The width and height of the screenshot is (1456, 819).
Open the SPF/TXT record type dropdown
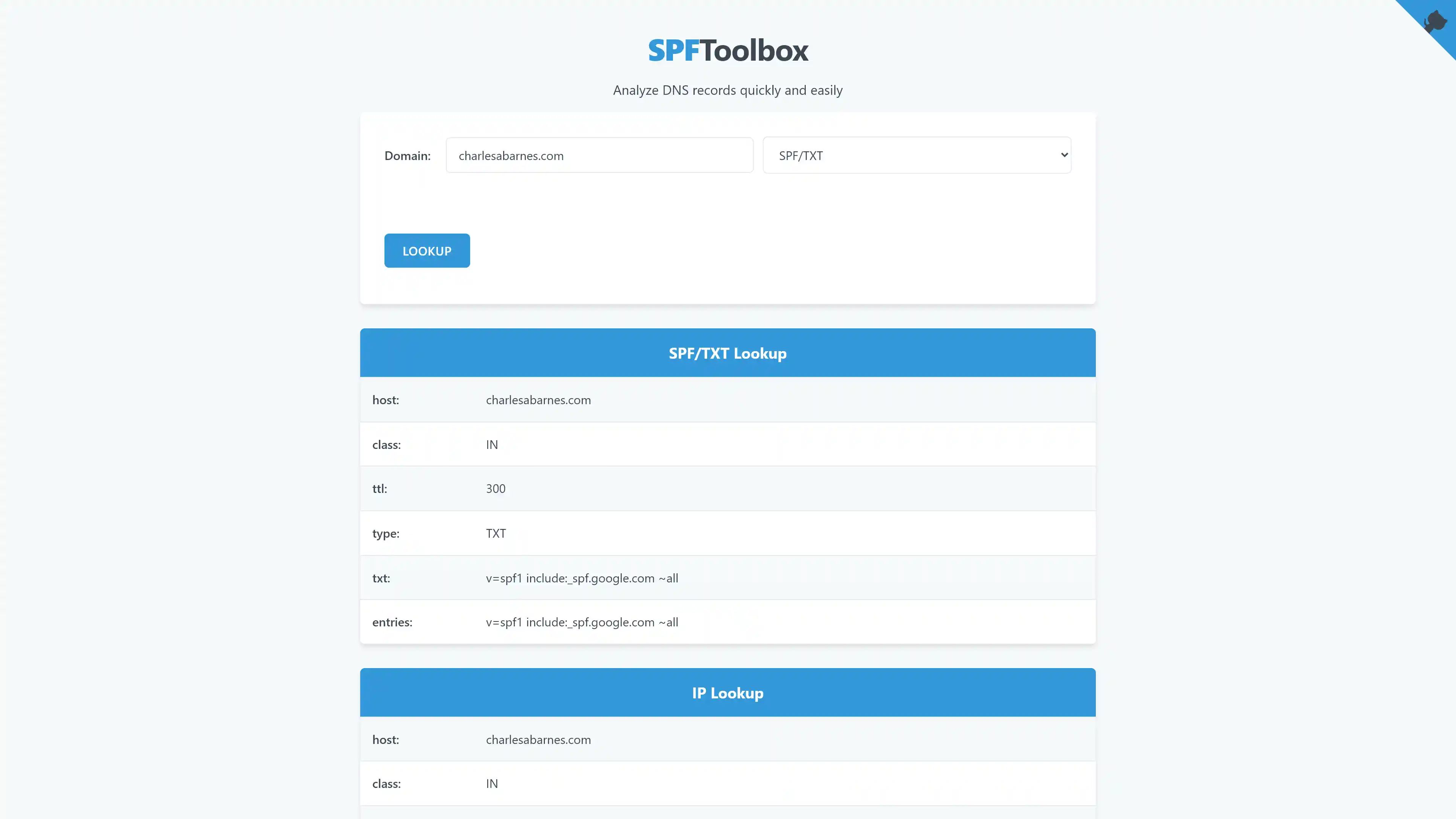point(916,155)
